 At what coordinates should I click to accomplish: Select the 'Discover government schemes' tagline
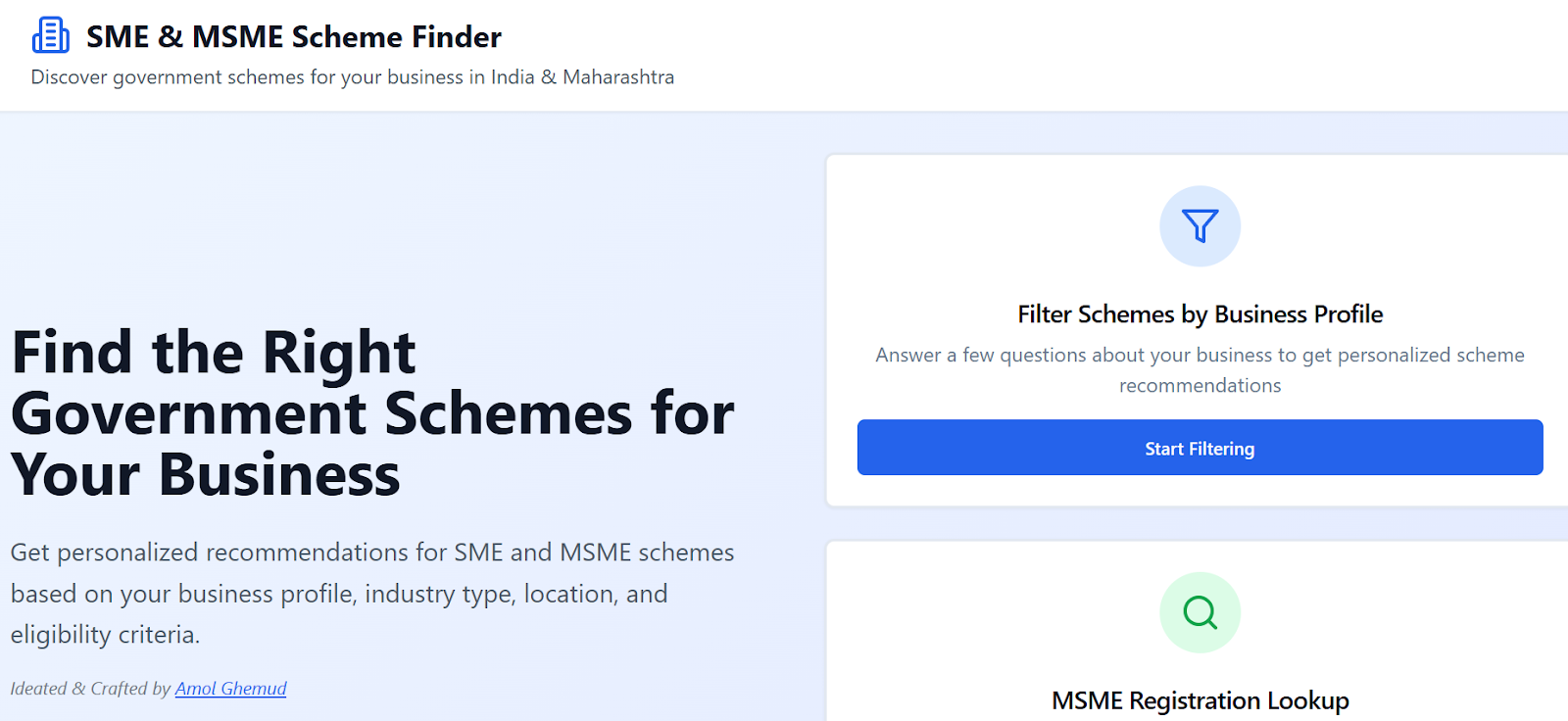click(x=353, y=77)
